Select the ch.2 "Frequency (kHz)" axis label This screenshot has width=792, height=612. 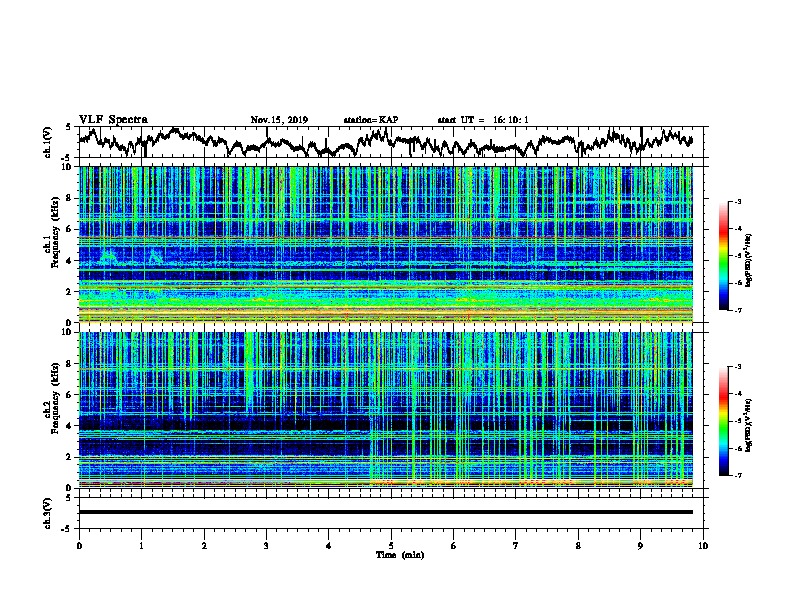(x=55, y=398)
